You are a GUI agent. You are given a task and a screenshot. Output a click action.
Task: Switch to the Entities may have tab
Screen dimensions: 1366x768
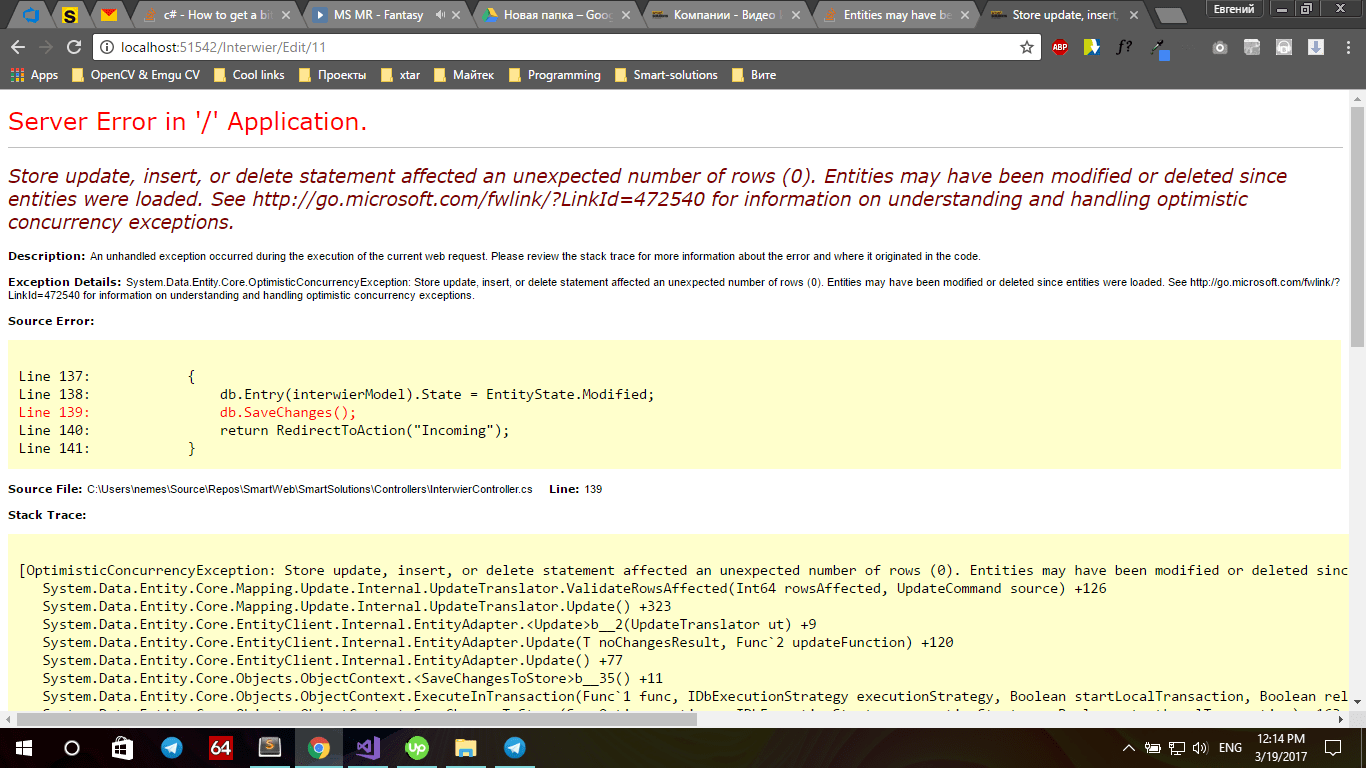(898, 15)
